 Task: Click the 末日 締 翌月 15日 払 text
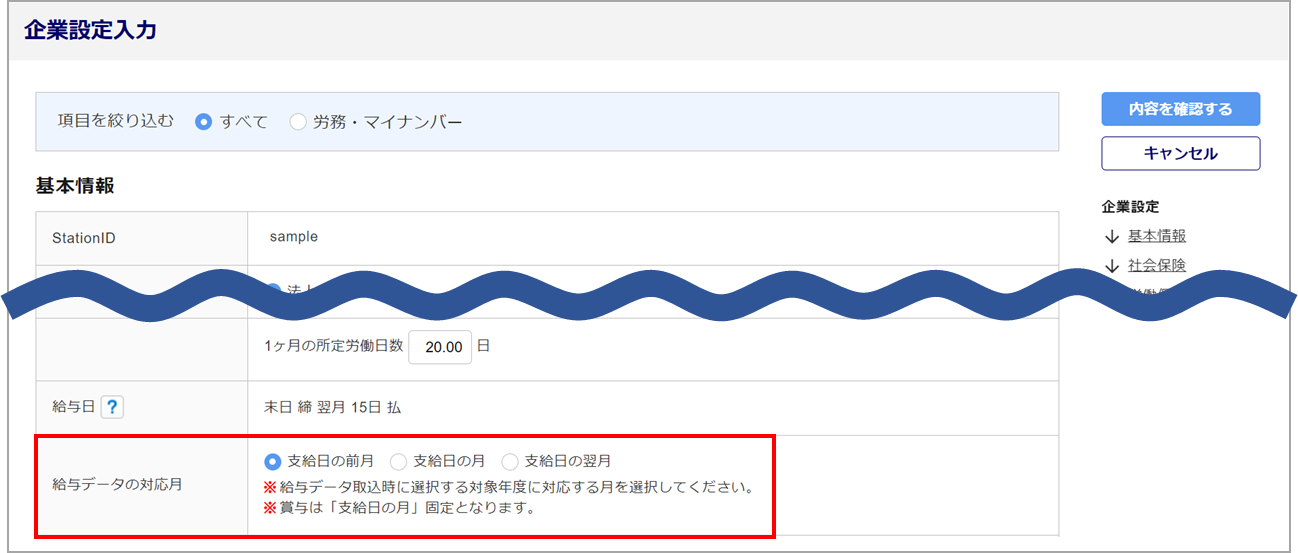[331, 408]
